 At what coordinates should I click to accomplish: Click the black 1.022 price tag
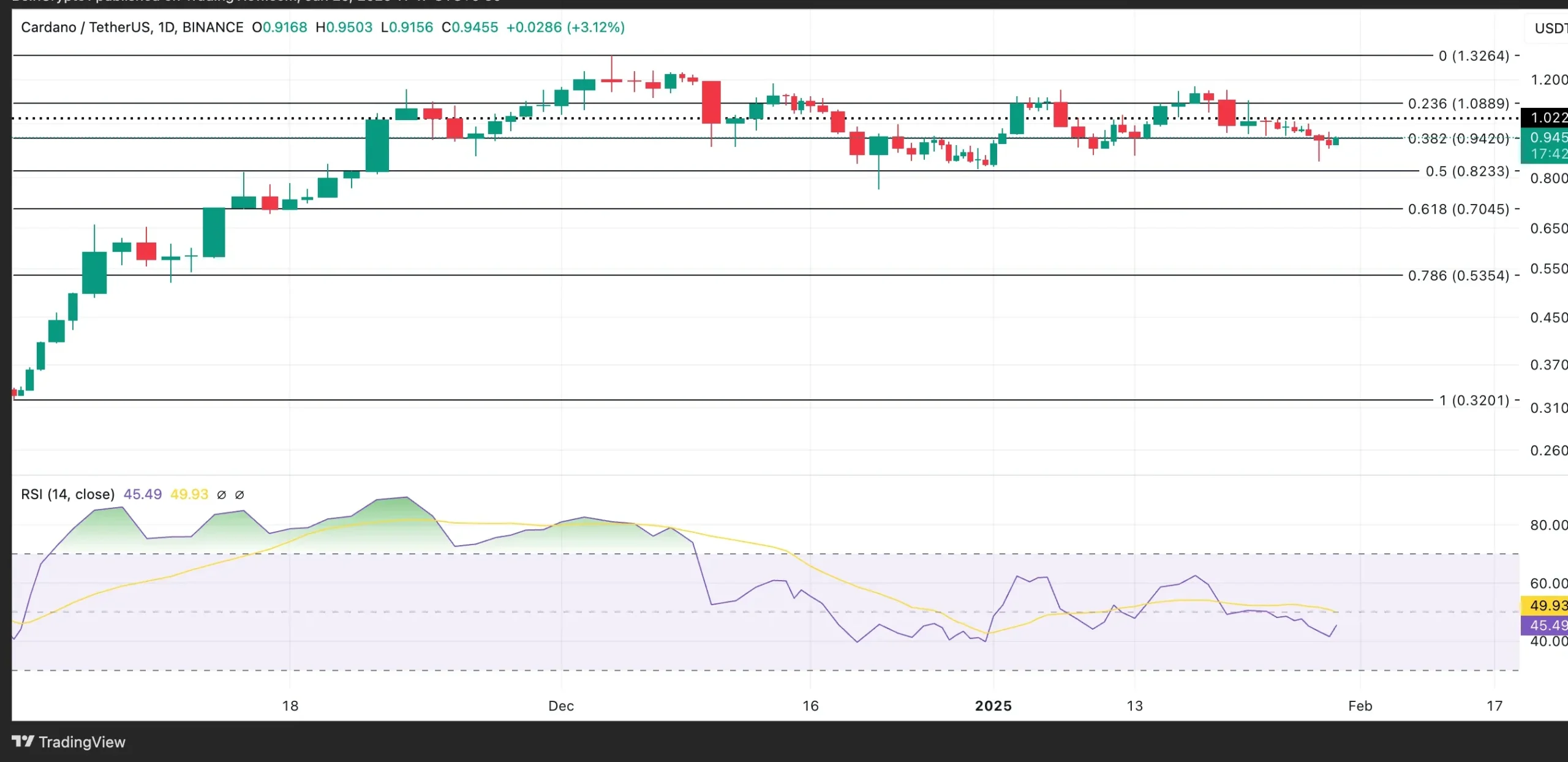point(1544,118)
